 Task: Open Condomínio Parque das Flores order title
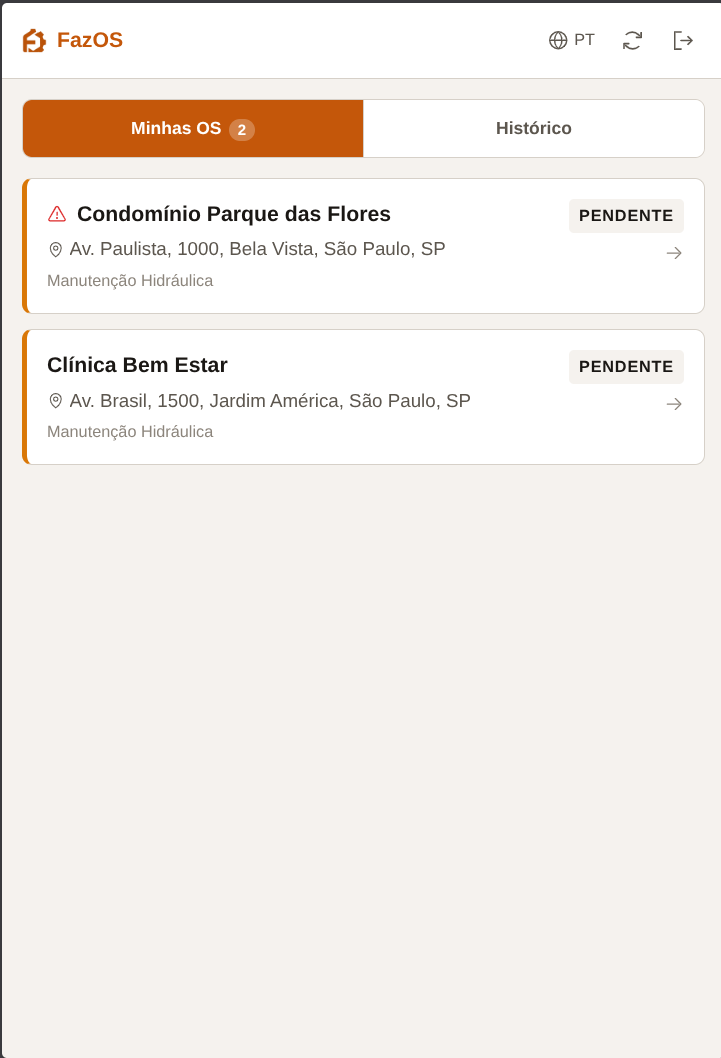(234, 214)
